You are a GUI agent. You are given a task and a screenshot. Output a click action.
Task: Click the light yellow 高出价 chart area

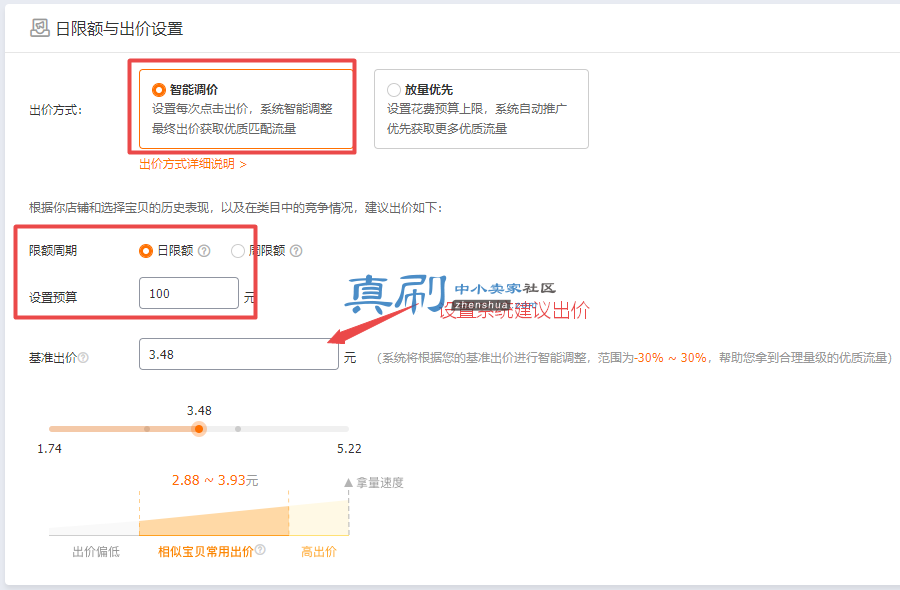pos(319,519)
